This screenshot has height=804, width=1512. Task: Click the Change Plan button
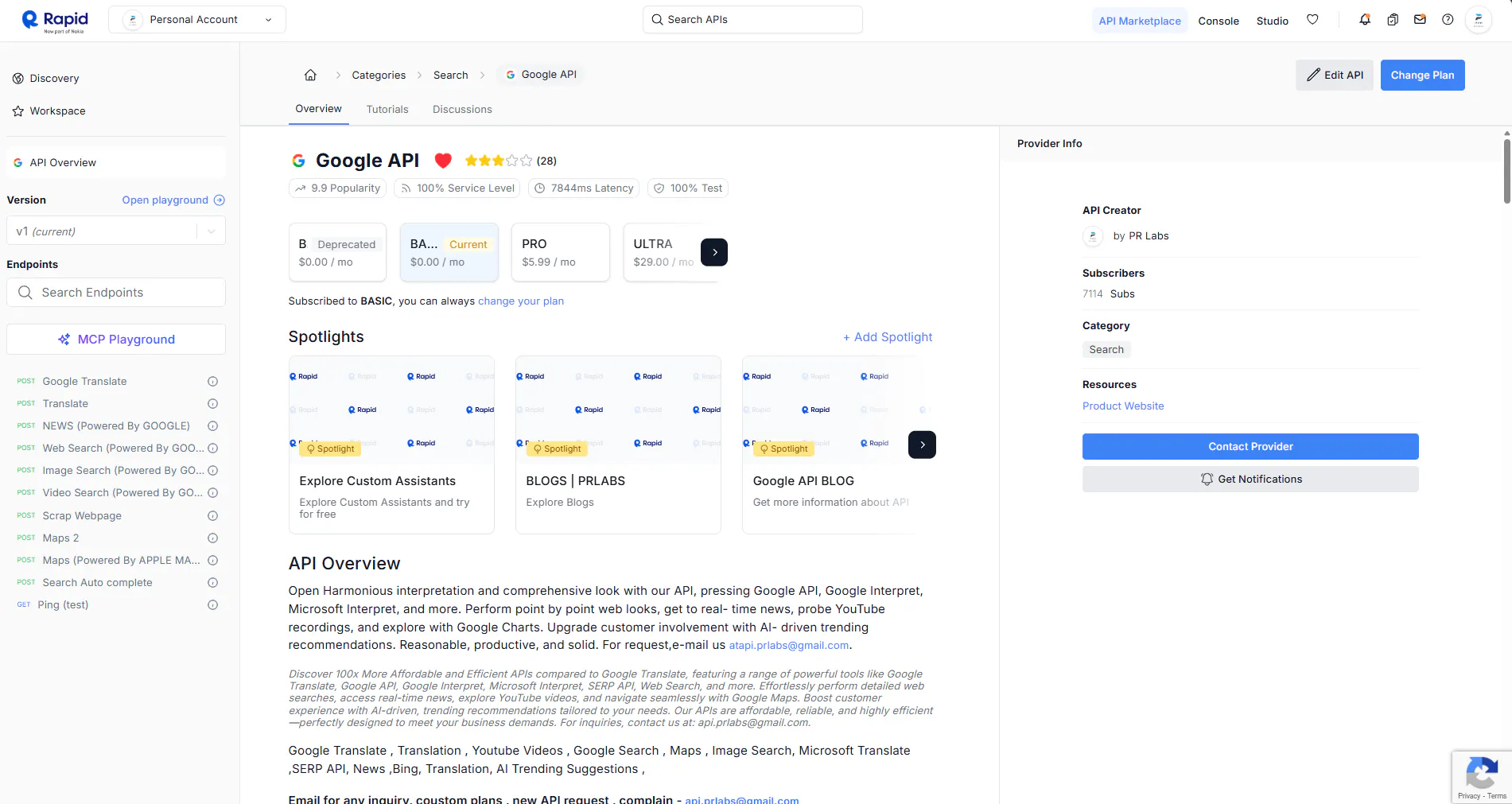pos(1422,75)
